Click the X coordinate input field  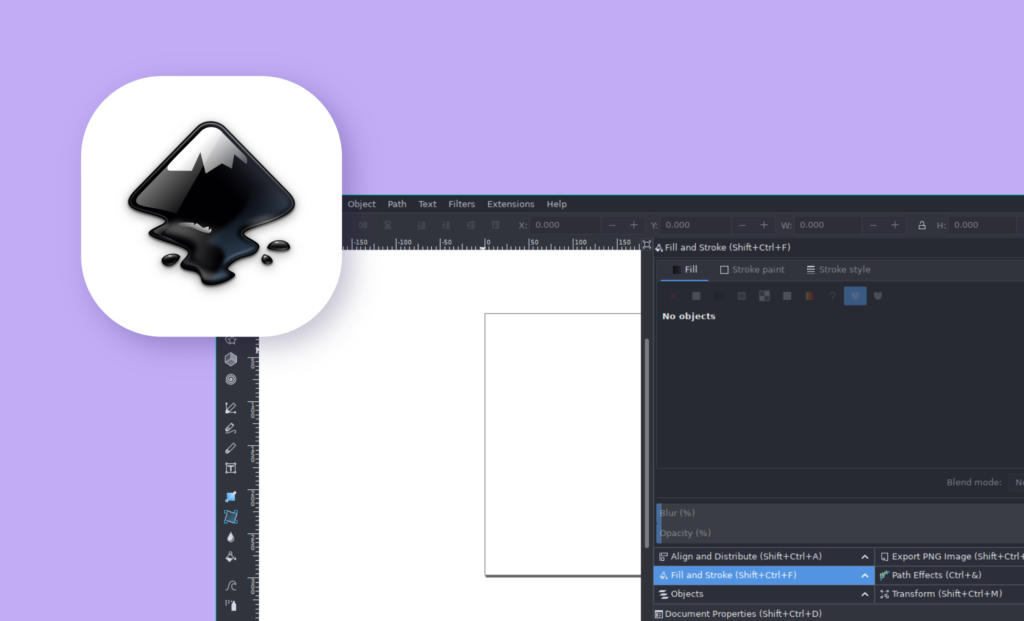click(x=565, y=225)
